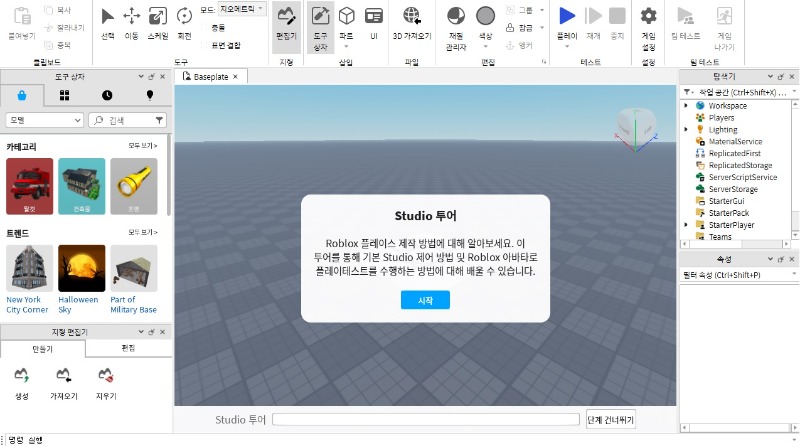Open the 잠금 dropdown arrow

tap(542, 28)
